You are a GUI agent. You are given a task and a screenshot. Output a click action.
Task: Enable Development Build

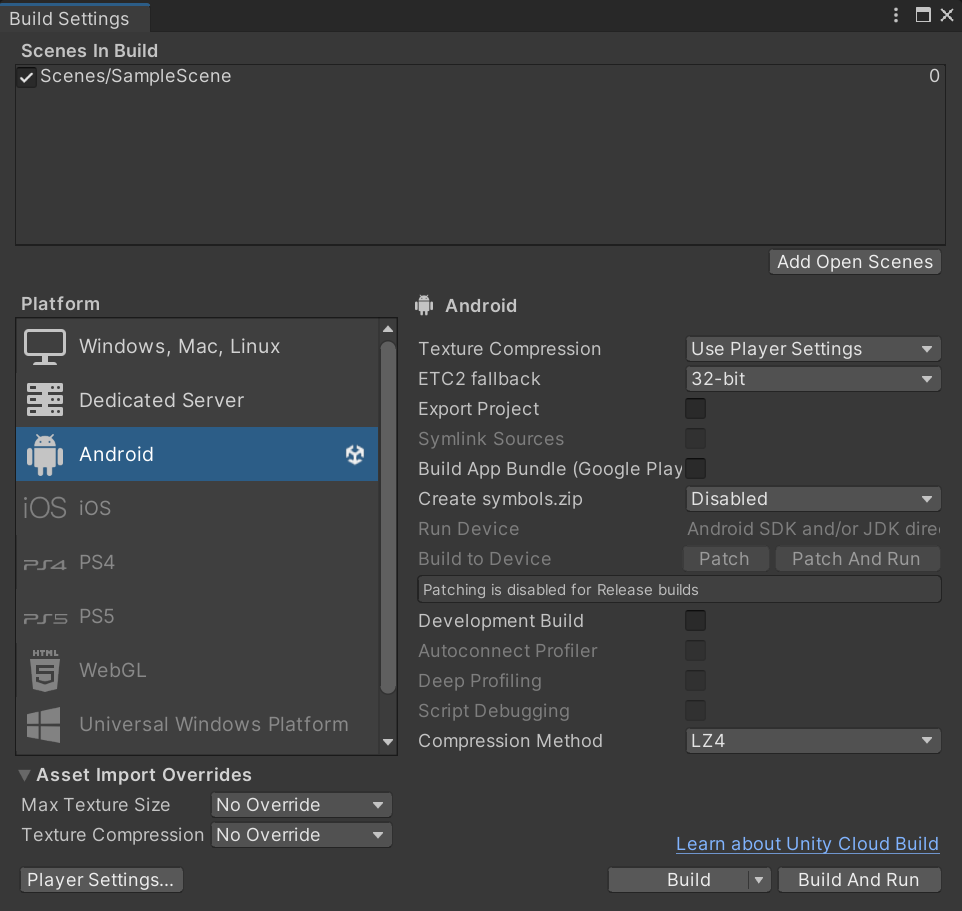click(x=695, y=620)
